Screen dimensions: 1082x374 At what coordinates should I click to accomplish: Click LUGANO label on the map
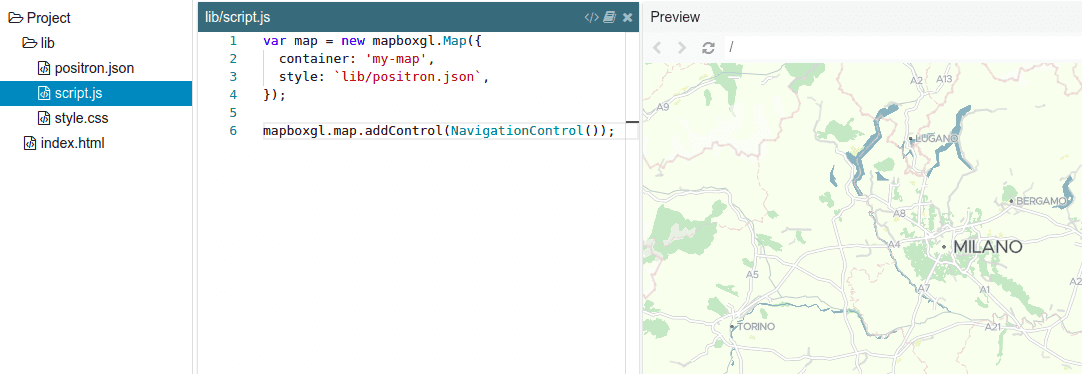tap(936, 138)
